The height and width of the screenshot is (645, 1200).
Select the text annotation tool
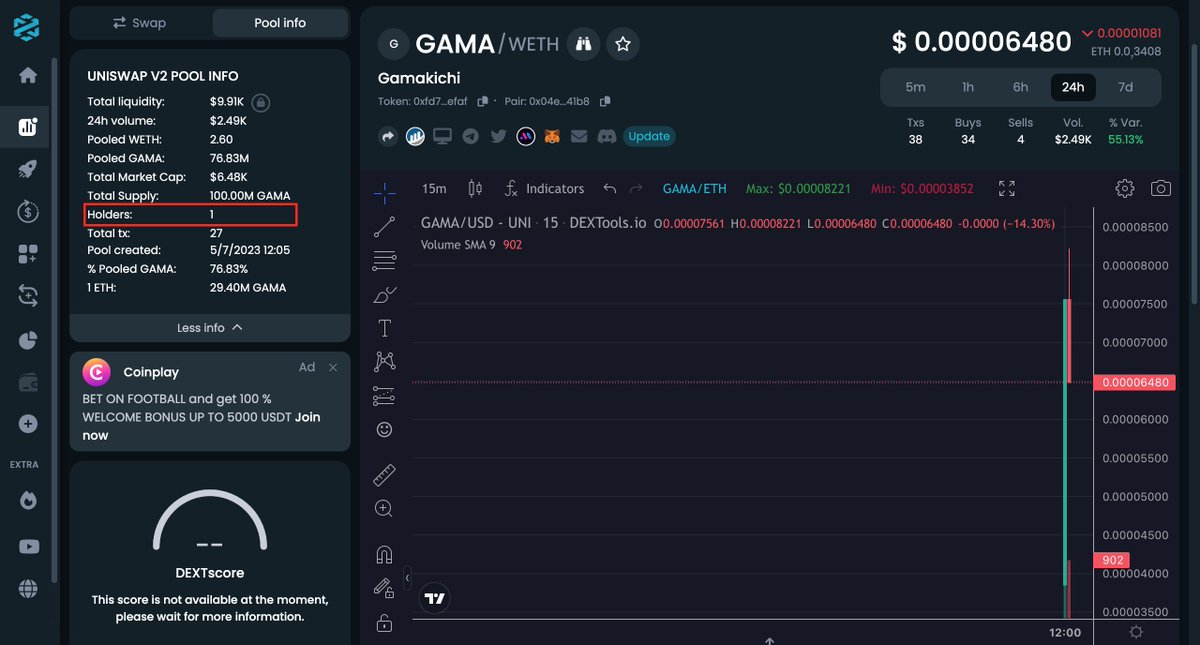[x=384, y=328]
